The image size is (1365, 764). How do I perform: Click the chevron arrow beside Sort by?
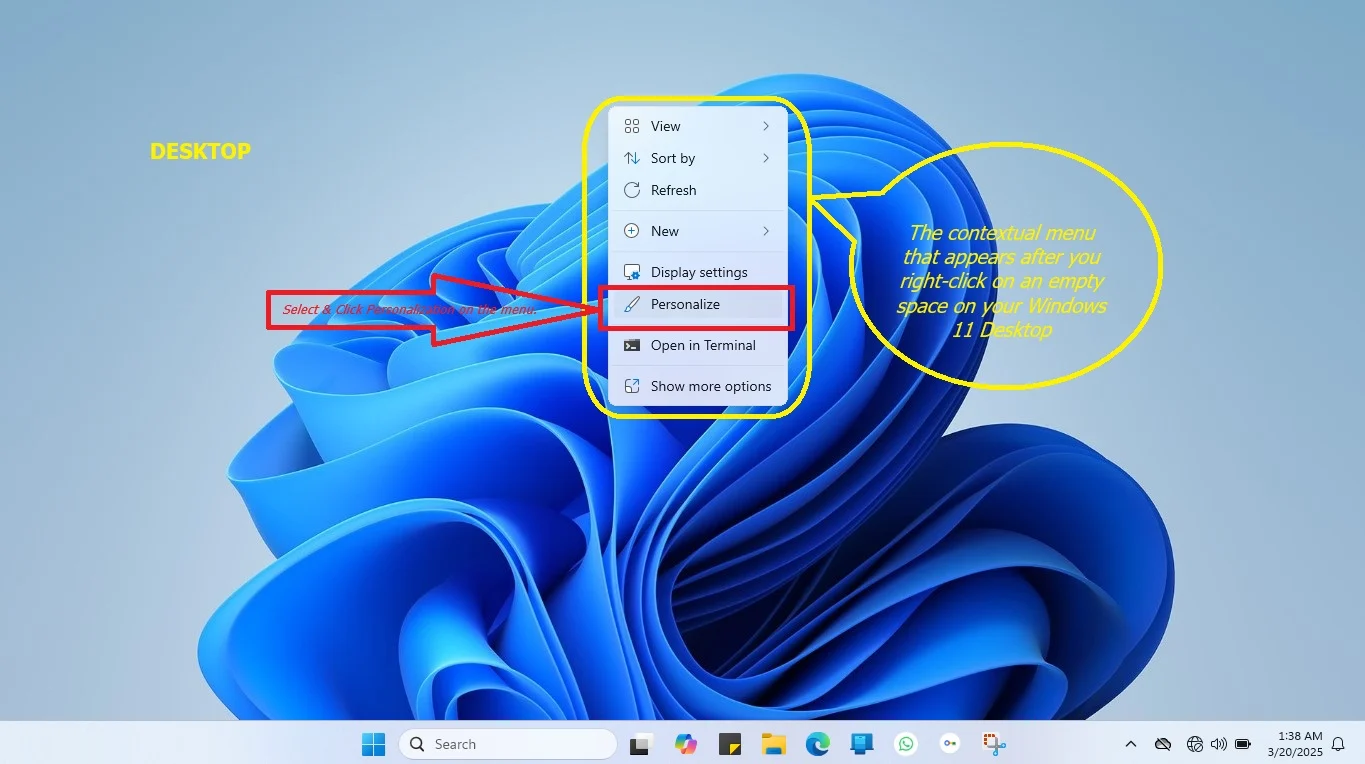coord(766,158)
